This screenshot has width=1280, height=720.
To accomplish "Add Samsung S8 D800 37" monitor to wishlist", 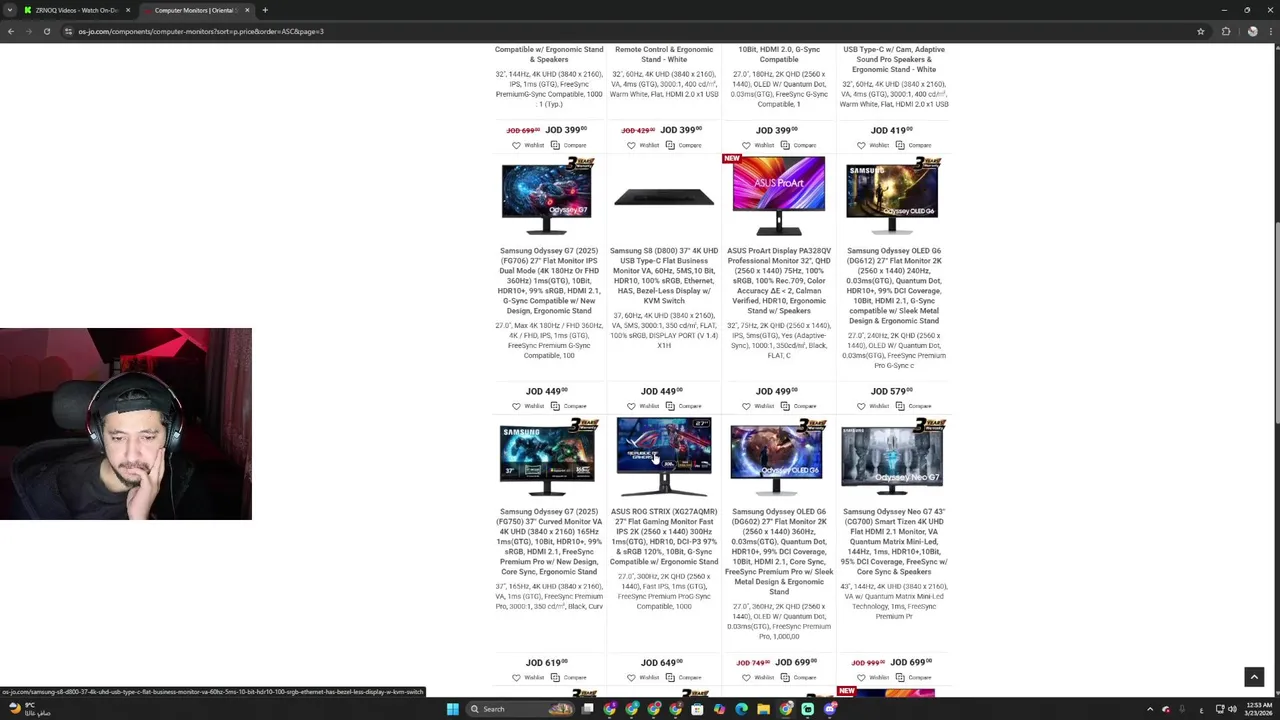I will [x=643, y=406].
